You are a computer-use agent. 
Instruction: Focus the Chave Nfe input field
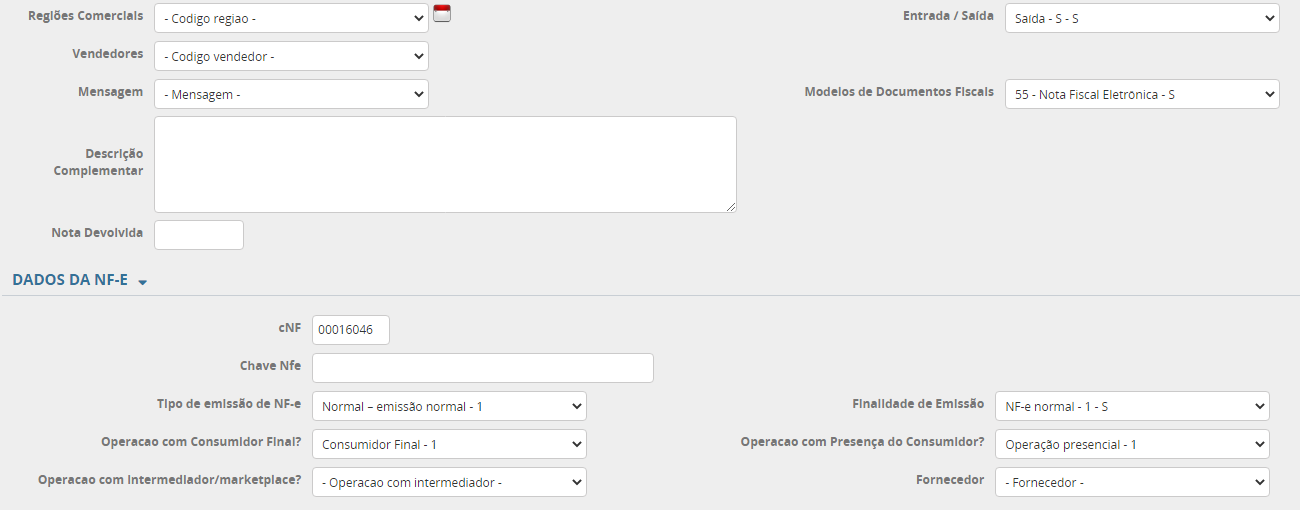point(482,368)
